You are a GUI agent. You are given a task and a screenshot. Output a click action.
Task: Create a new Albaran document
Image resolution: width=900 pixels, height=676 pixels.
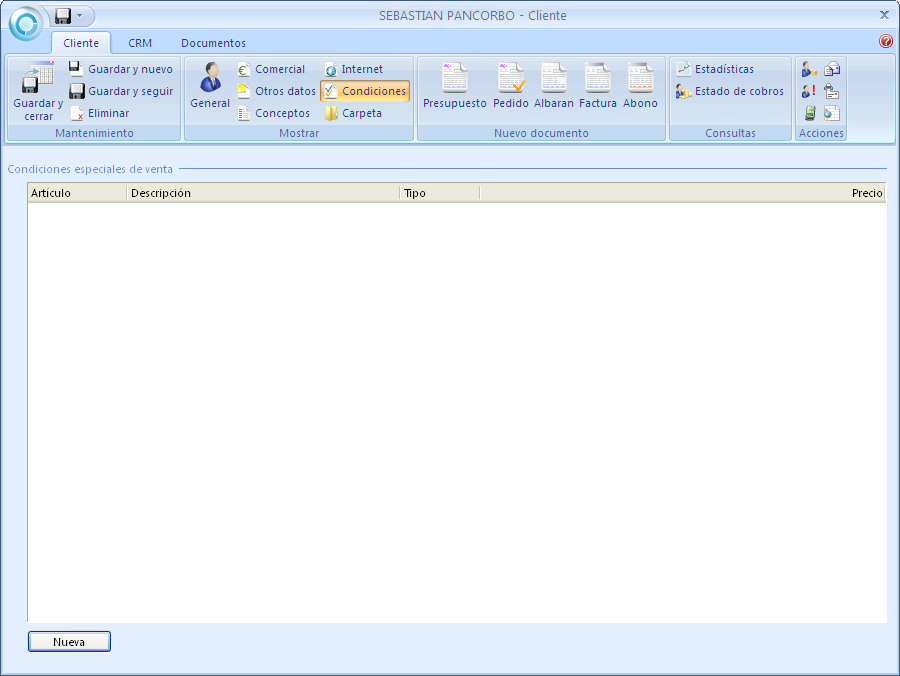pyautogui.click(x=554, y=86)
